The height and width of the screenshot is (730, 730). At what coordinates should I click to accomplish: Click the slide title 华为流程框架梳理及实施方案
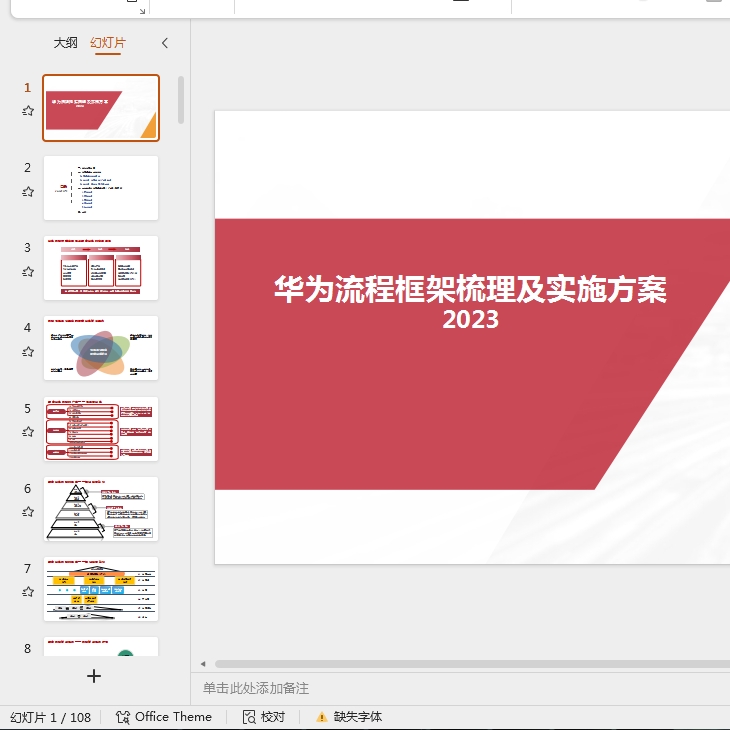click(471, 289)
